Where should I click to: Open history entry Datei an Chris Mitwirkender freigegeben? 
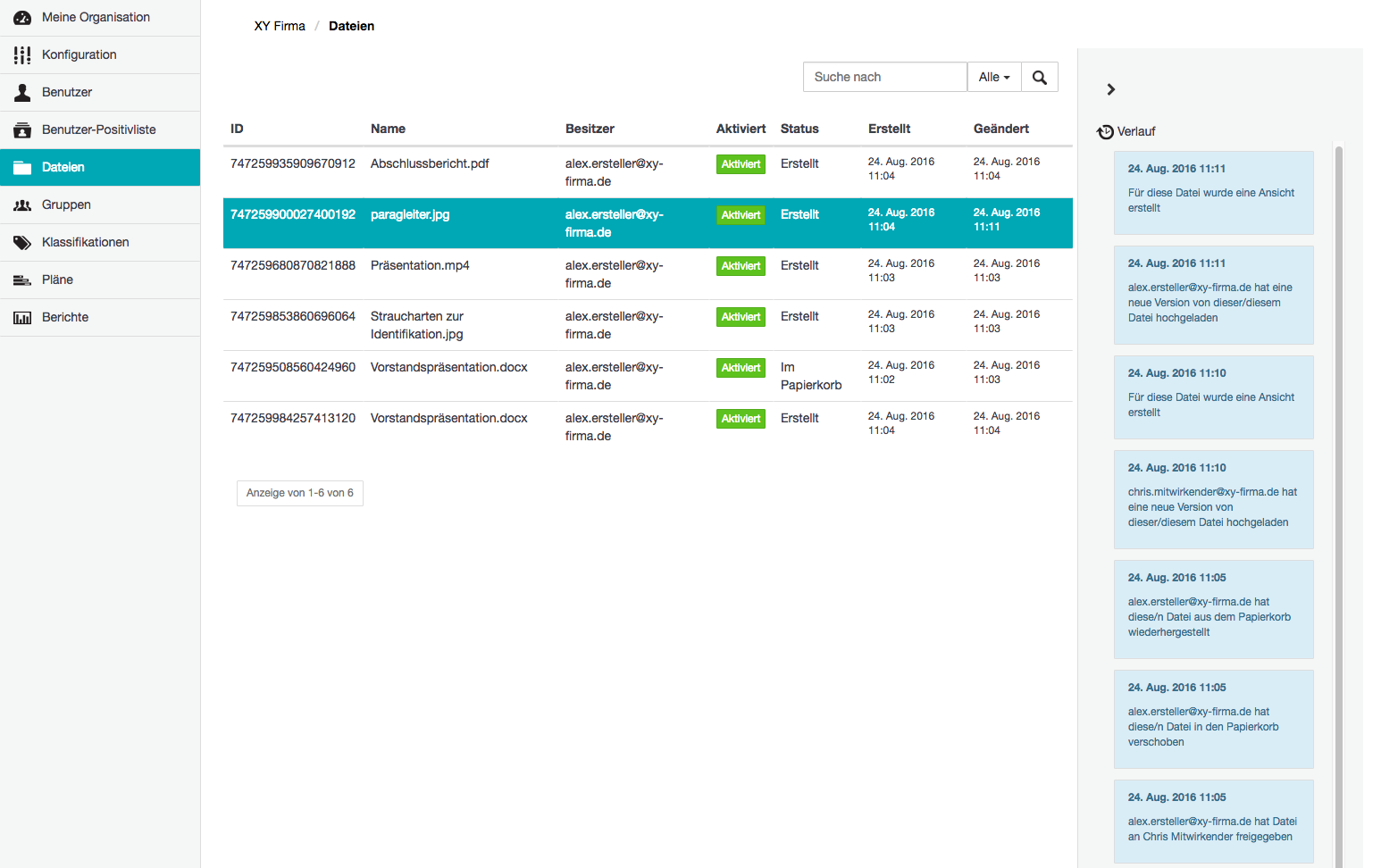coord(1214,821)
